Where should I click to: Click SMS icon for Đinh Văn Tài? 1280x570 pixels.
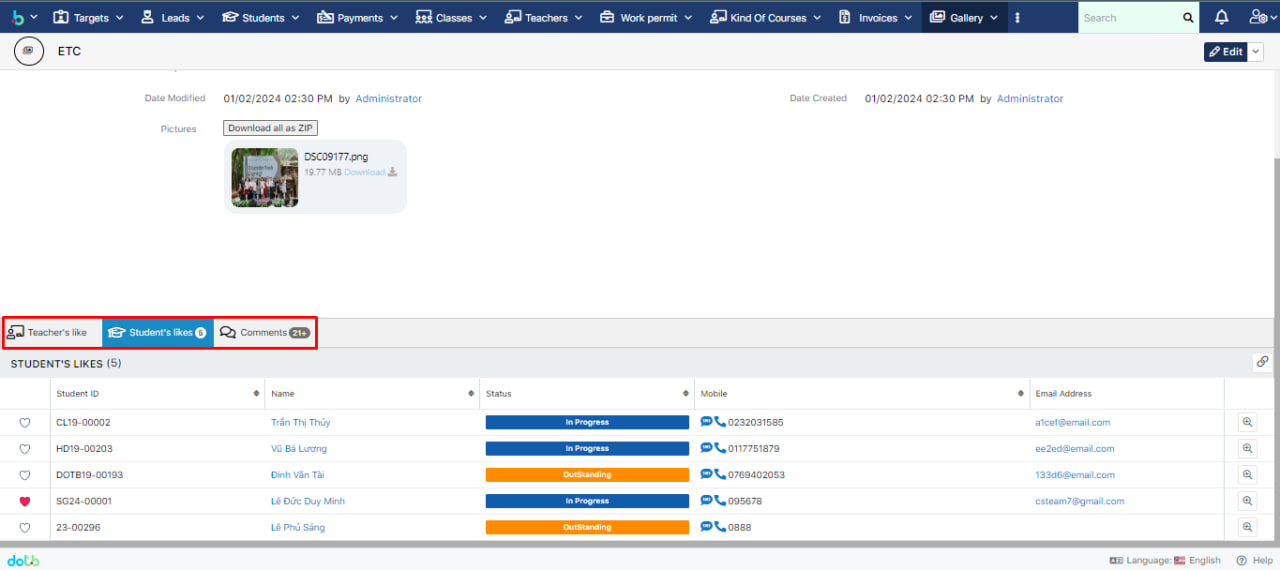(x=706, y=474)
